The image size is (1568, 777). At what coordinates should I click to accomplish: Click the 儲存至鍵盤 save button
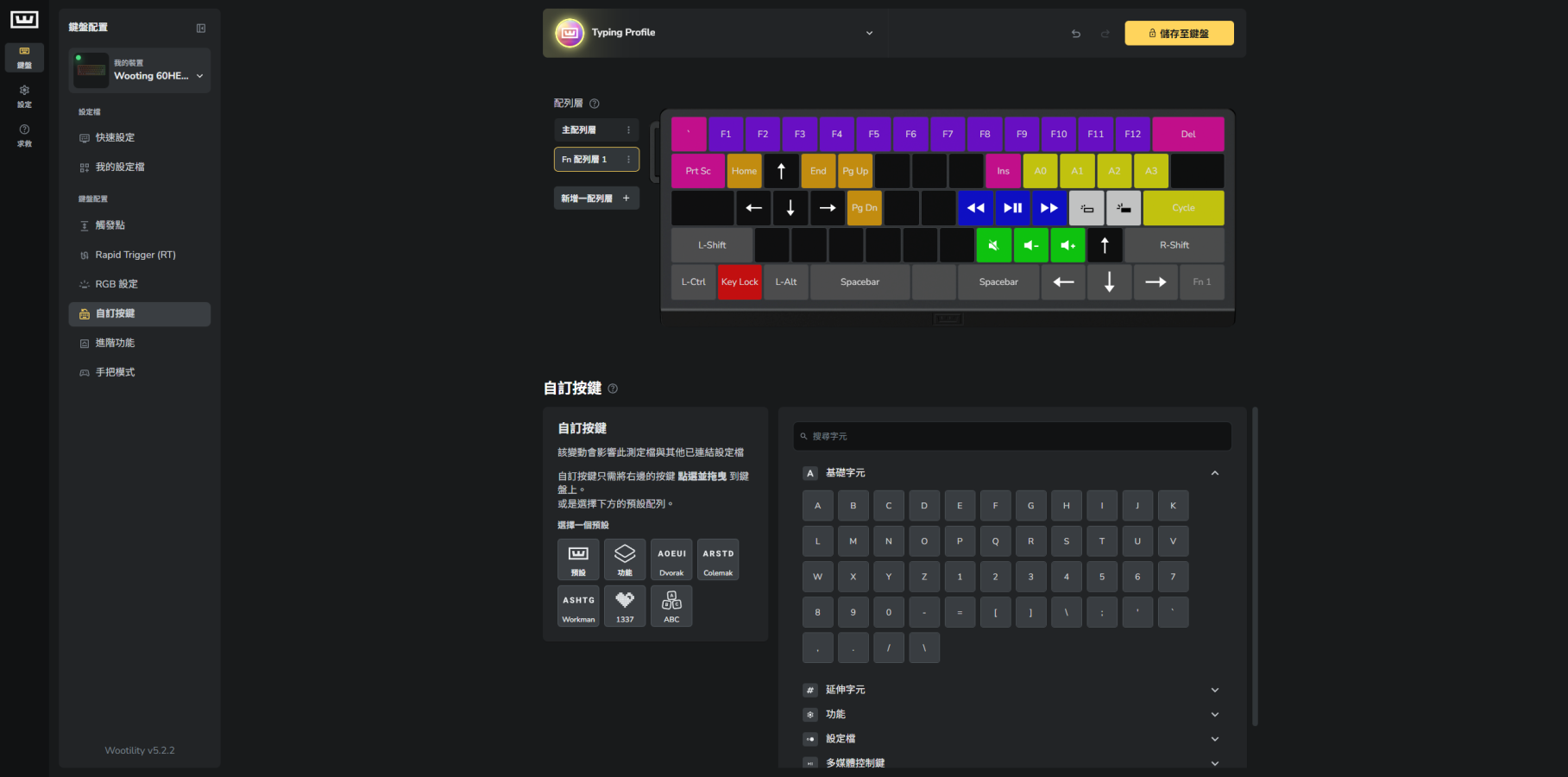click(1179, 34)
